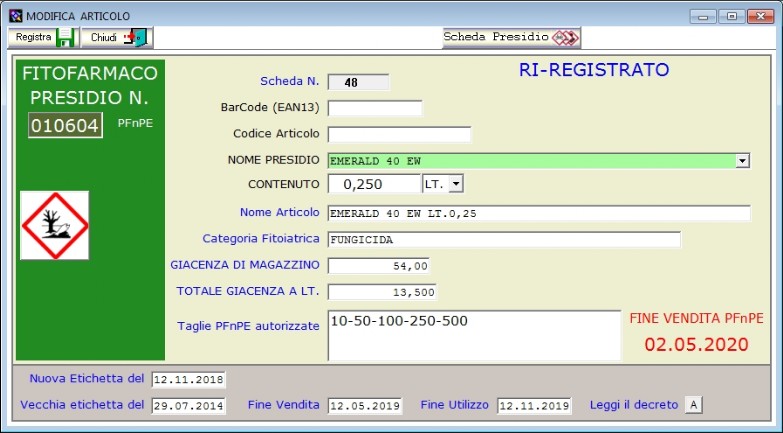Click the PFnPE label in green panel
This screenshot has height=433, width=783.
pos(135,123)
